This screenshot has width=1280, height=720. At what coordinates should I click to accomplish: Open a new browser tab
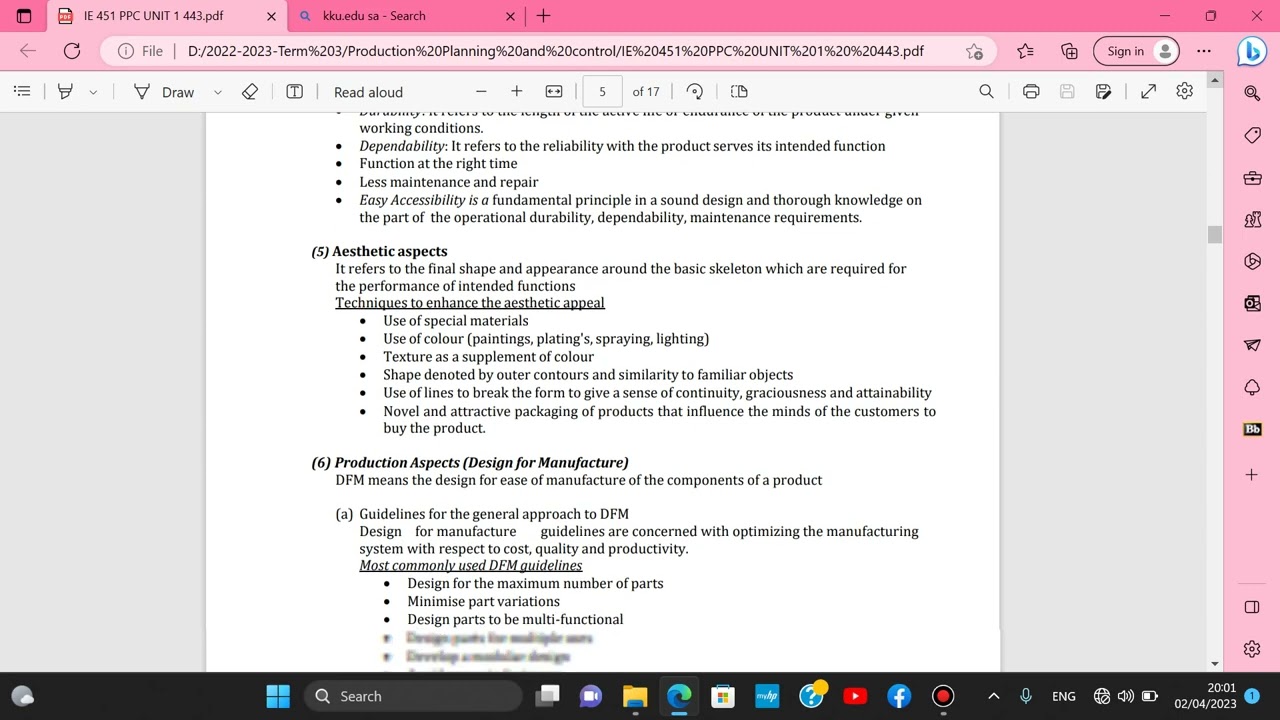[543, 16]
